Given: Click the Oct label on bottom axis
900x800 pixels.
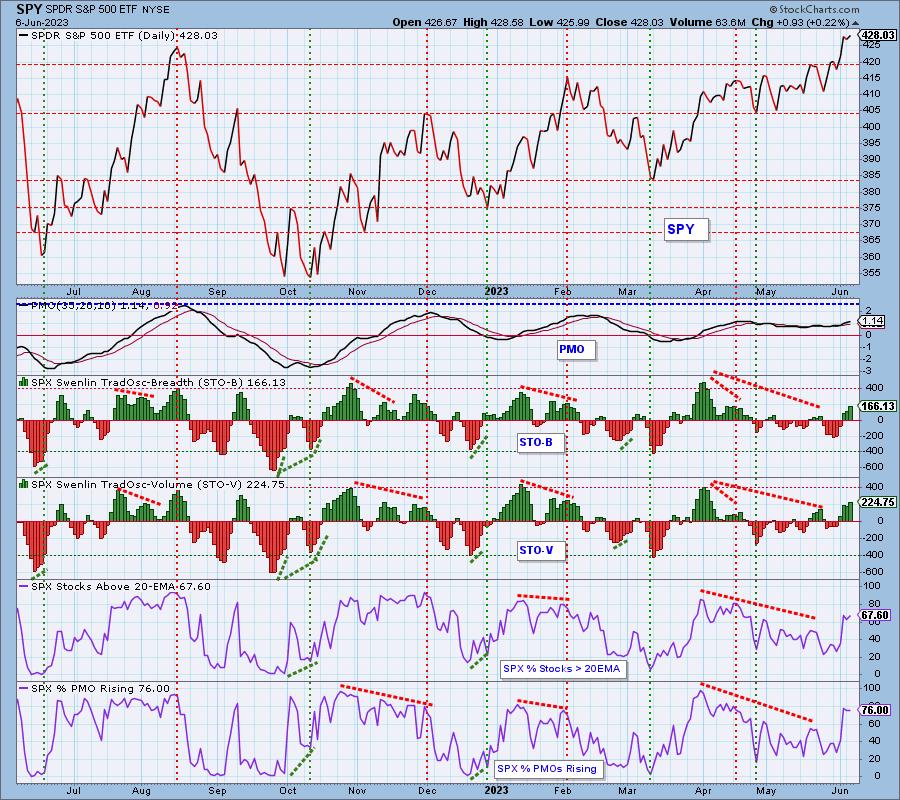Looking at the screenshot, I should point(288,790).
